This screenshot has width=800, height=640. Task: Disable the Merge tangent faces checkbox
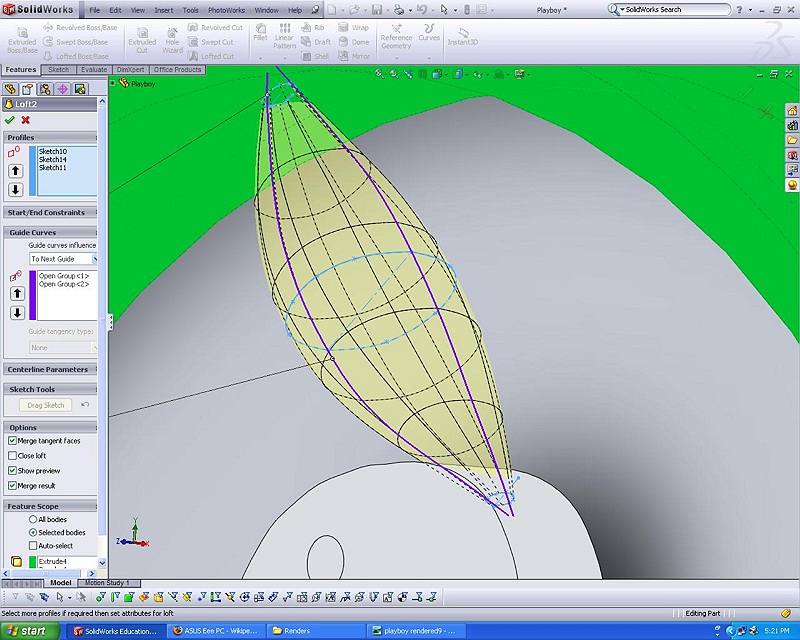coord(13,441)
